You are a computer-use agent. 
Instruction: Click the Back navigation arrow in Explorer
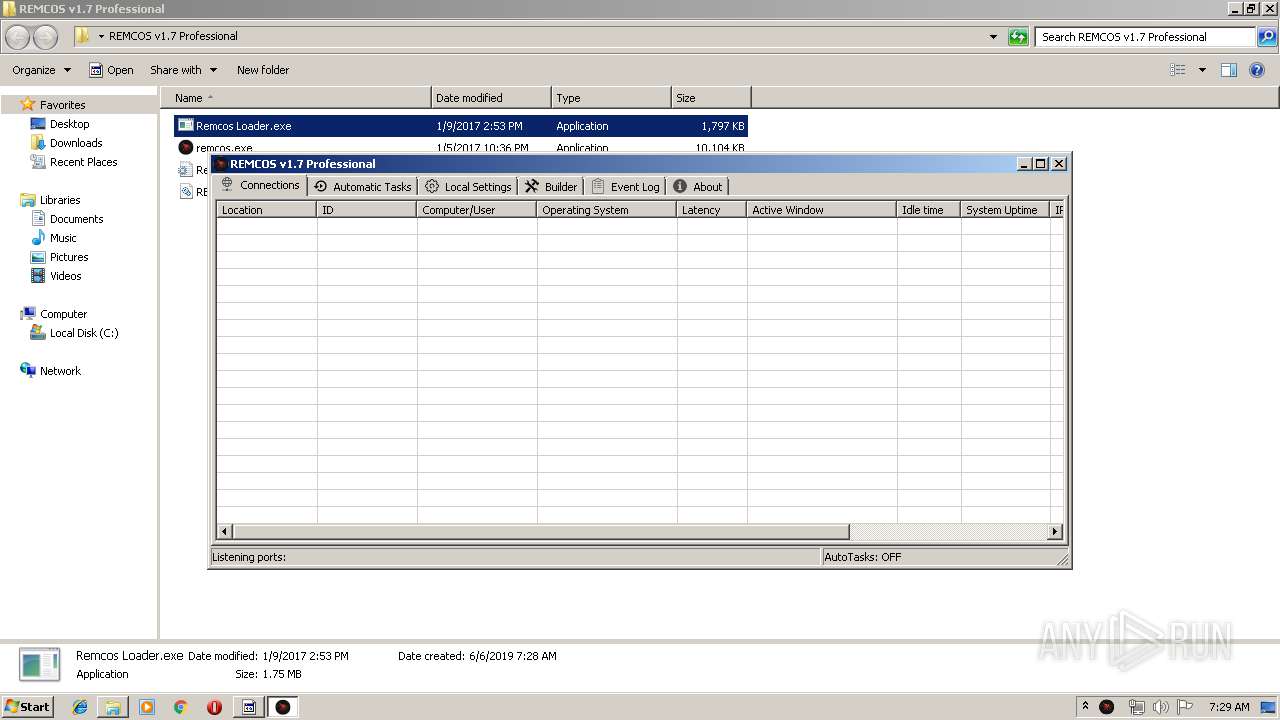pyautogui.click(x=18, y=37)
